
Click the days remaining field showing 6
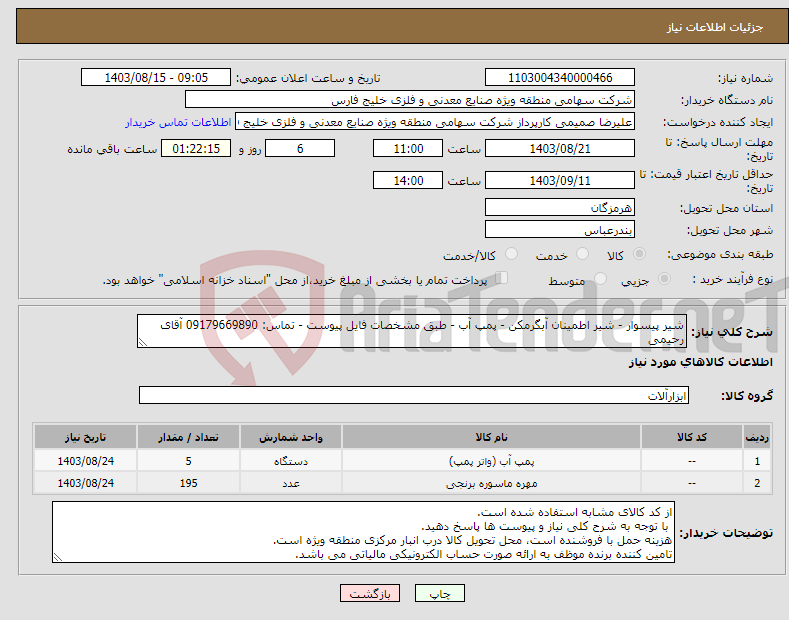tap(300, 148)
